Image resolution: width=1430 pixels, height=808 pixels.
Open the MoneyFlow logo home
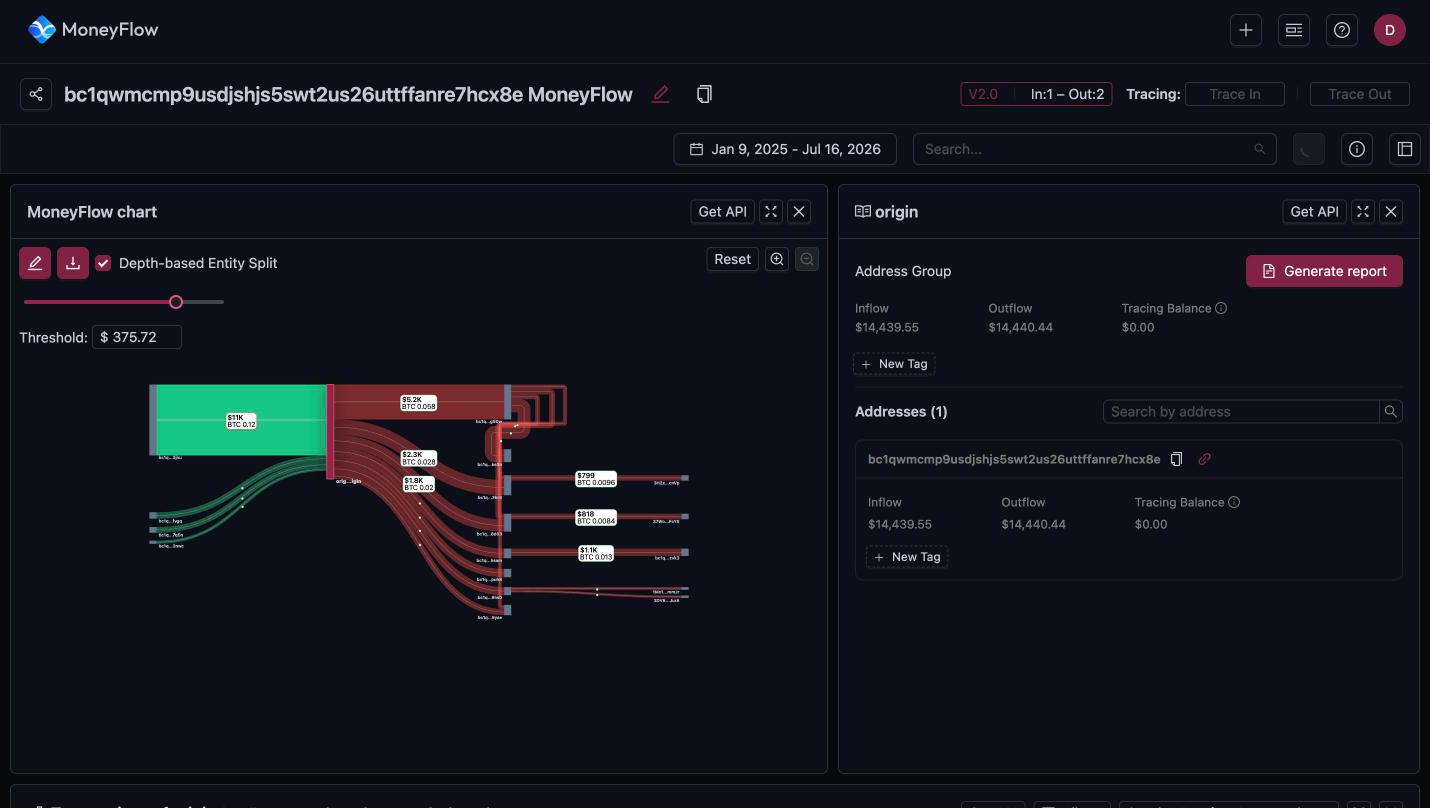93,30
